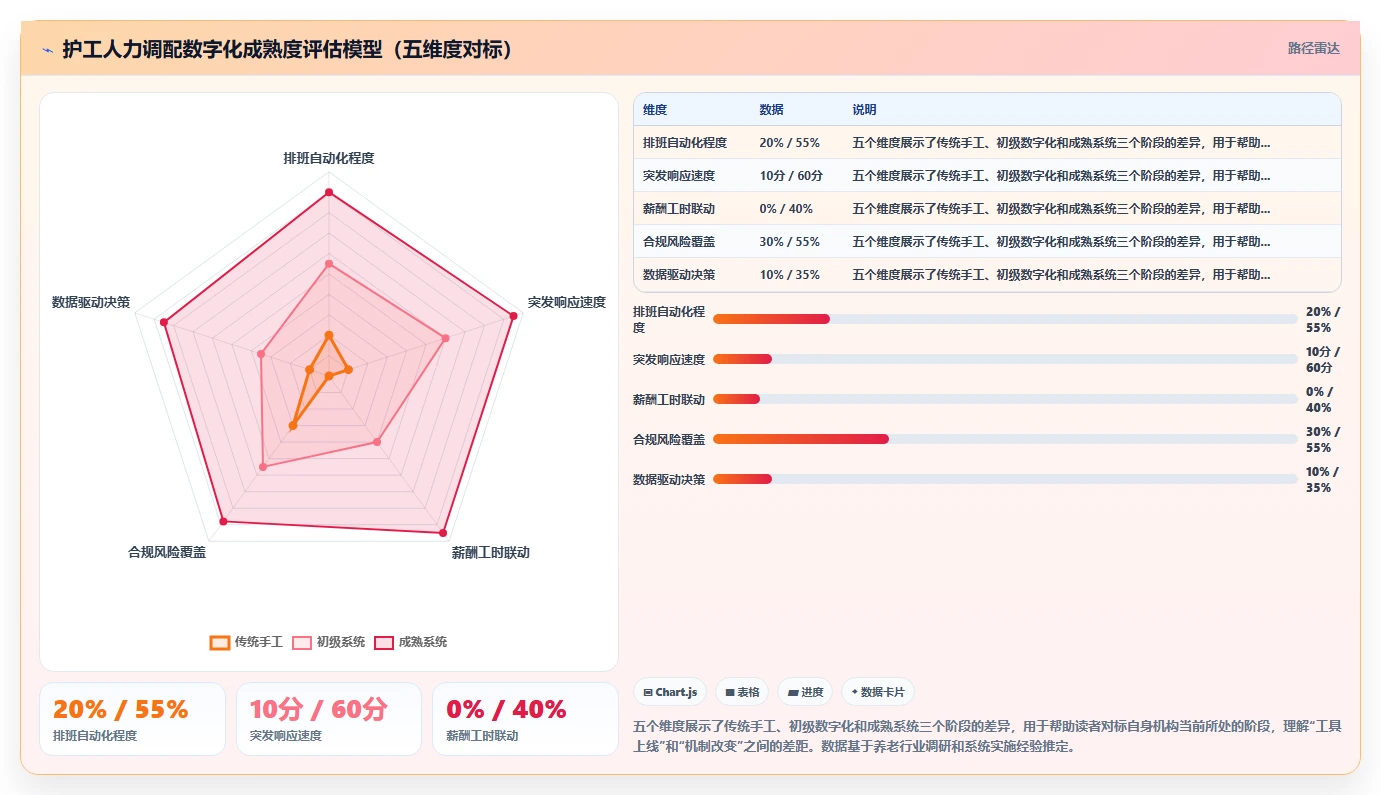This screenshot has height=795, width=1381.
Task: Toggle the 初级系统 legend swatch
Action: coord(302,642)
